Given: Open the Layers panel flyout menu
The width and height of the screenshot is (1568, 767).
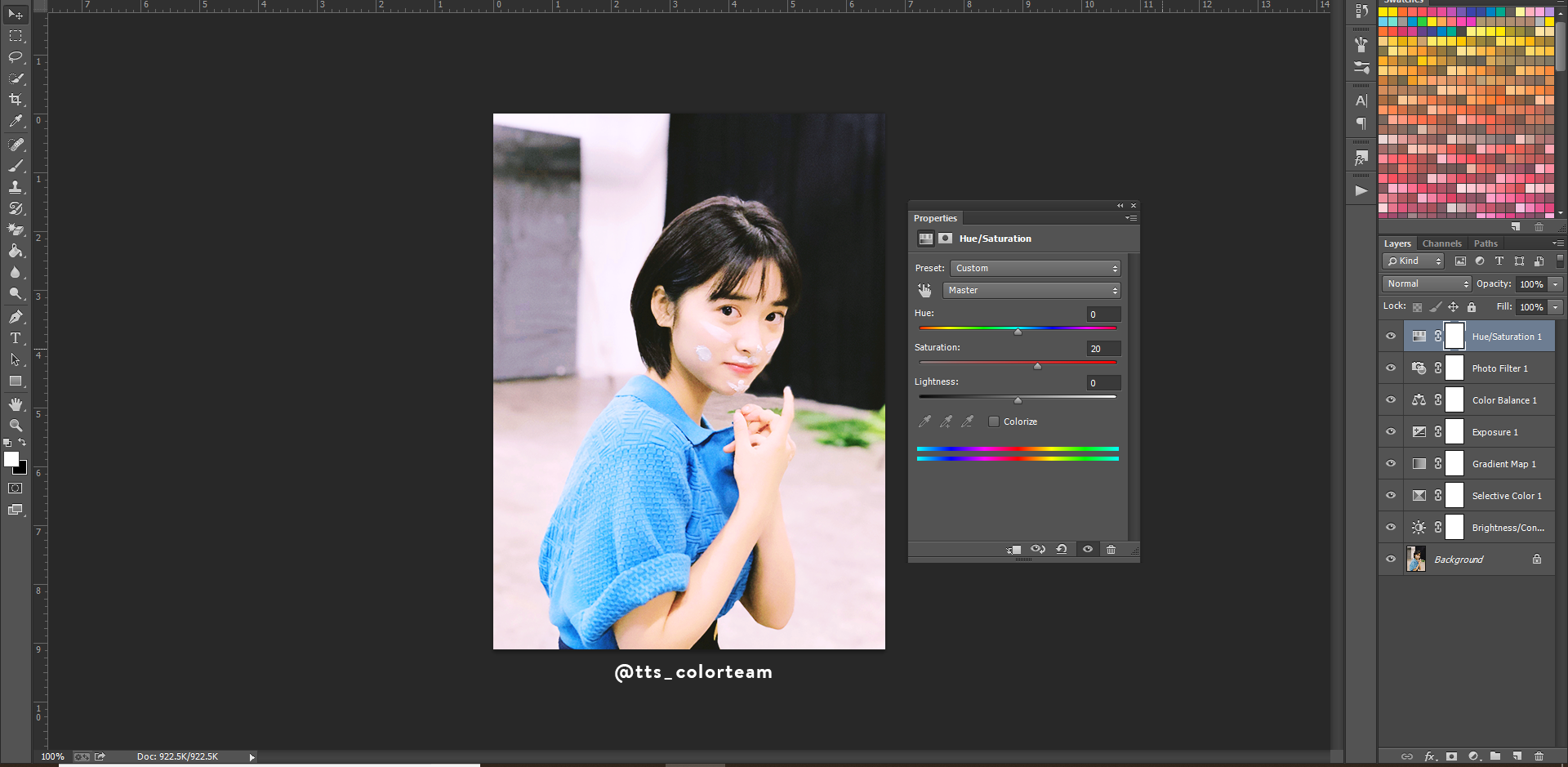Looking at the screenshot, I should point(1557,243).
